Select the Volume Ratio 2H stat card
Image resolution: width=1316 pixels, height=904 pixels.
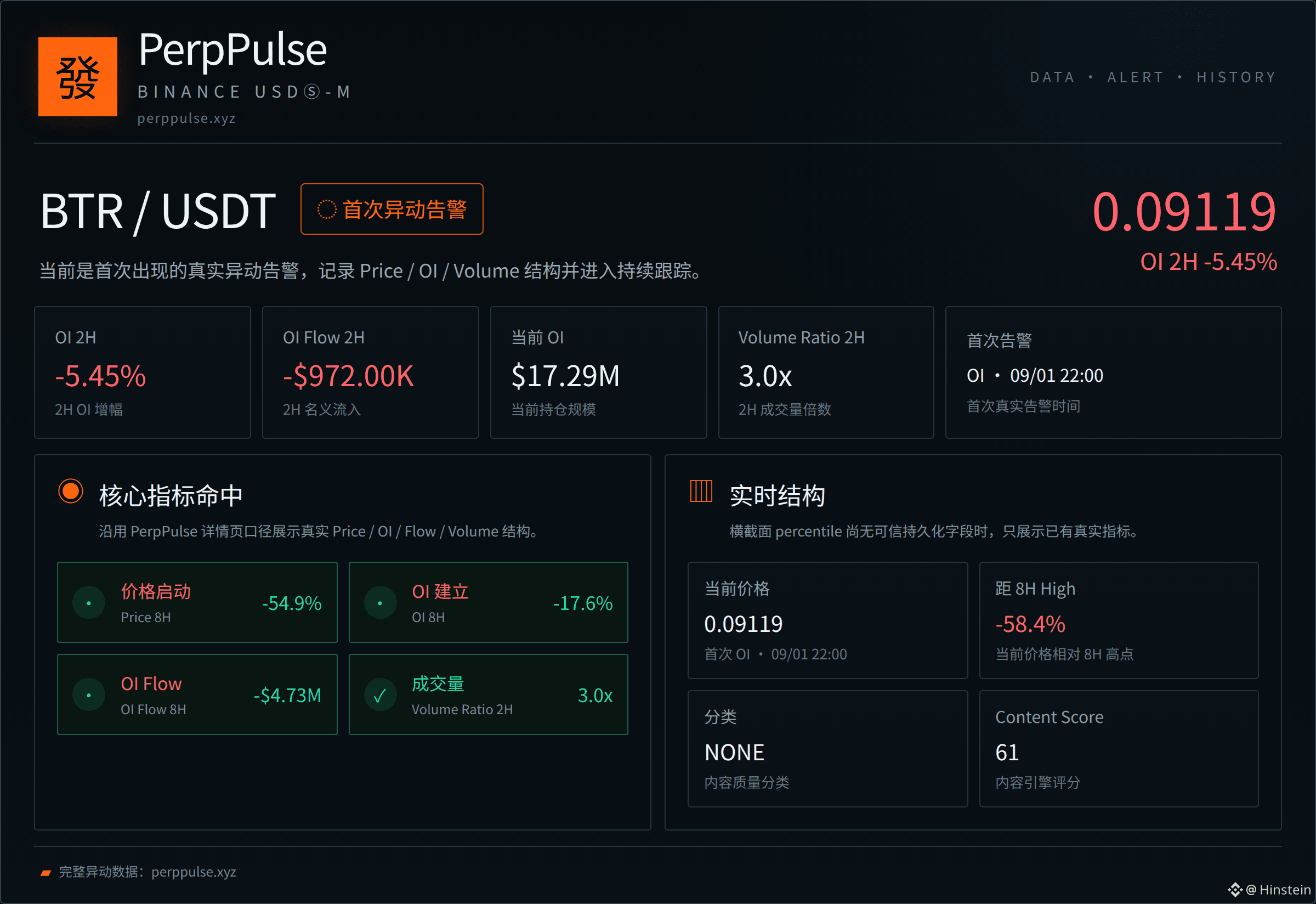pos(826,372)
